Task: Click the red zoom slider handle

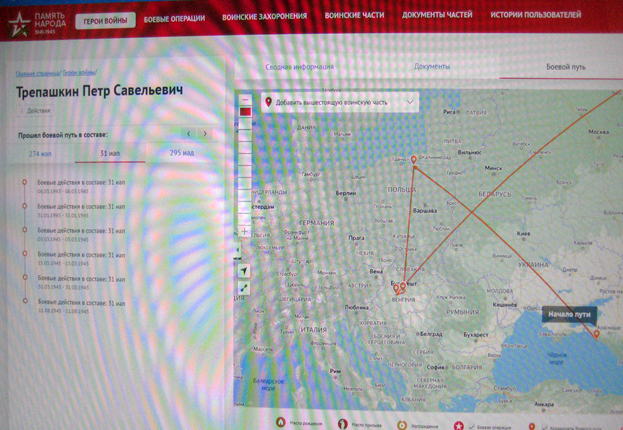Action: pyautogui.click(x=245, y=112)
